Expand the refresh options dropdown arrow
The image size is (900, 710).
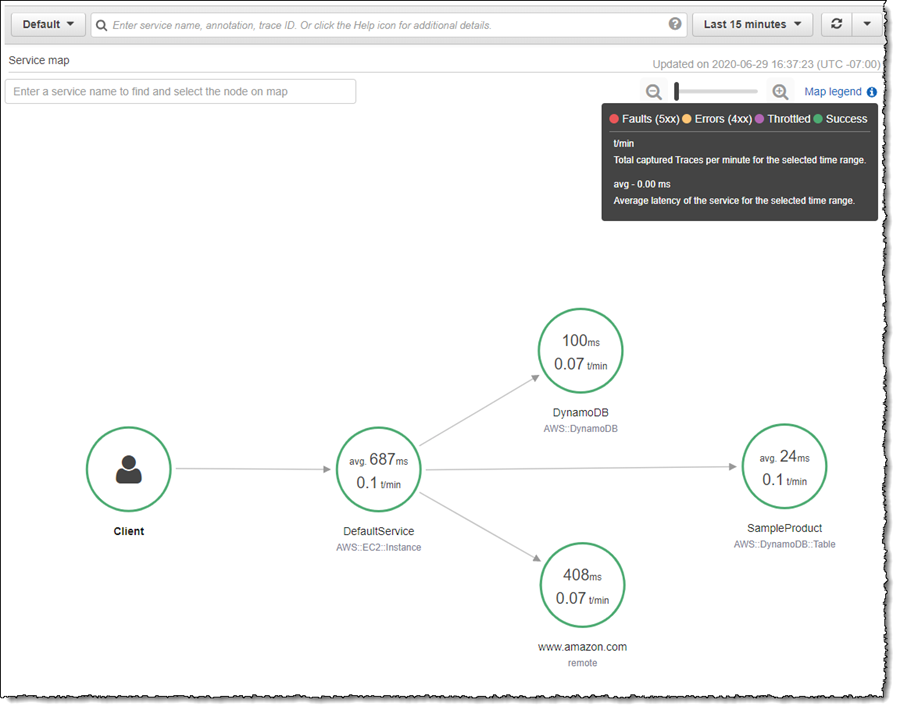tap(867, 24)
